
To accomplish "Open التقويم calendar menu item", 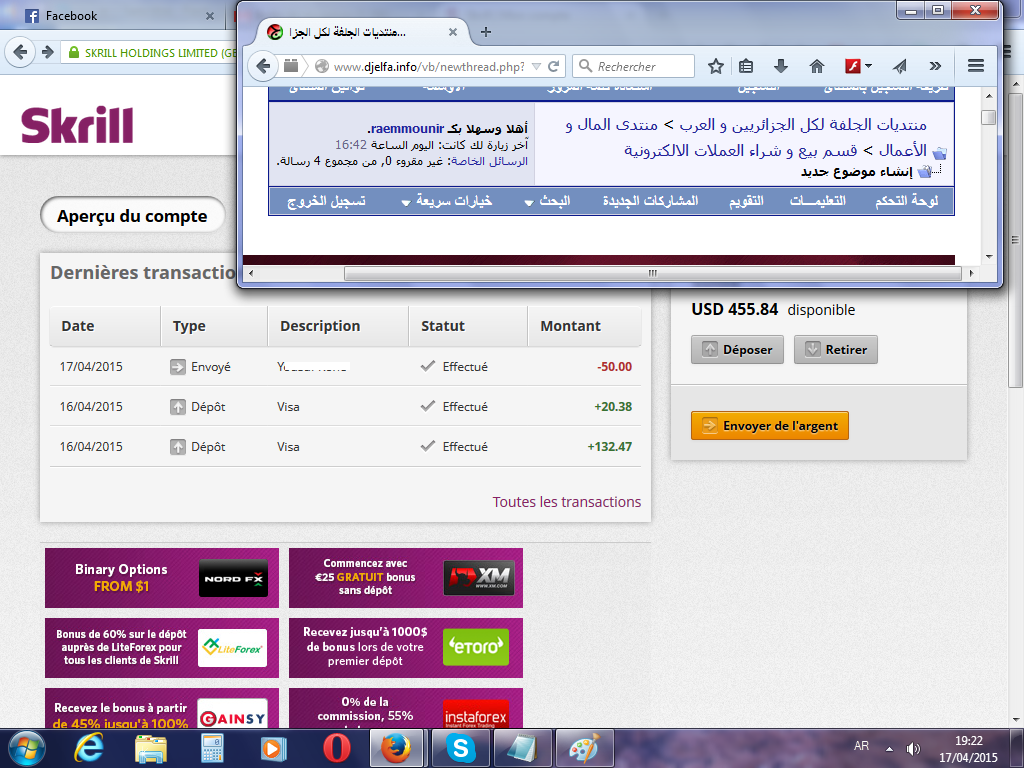I will 746,201.
